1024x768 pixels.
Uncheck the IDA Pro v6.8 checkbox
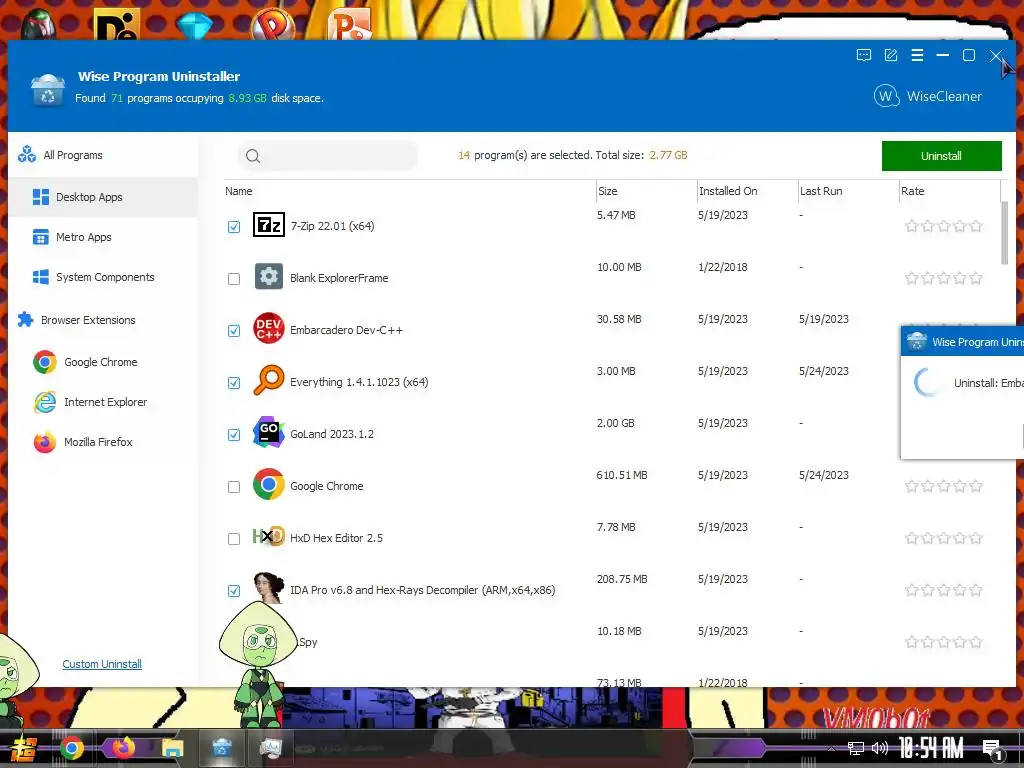point(234,591)
